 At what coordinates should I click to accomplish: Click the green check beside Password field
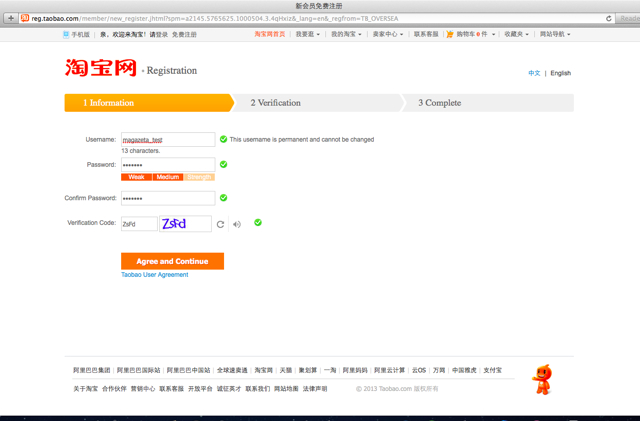223,164
